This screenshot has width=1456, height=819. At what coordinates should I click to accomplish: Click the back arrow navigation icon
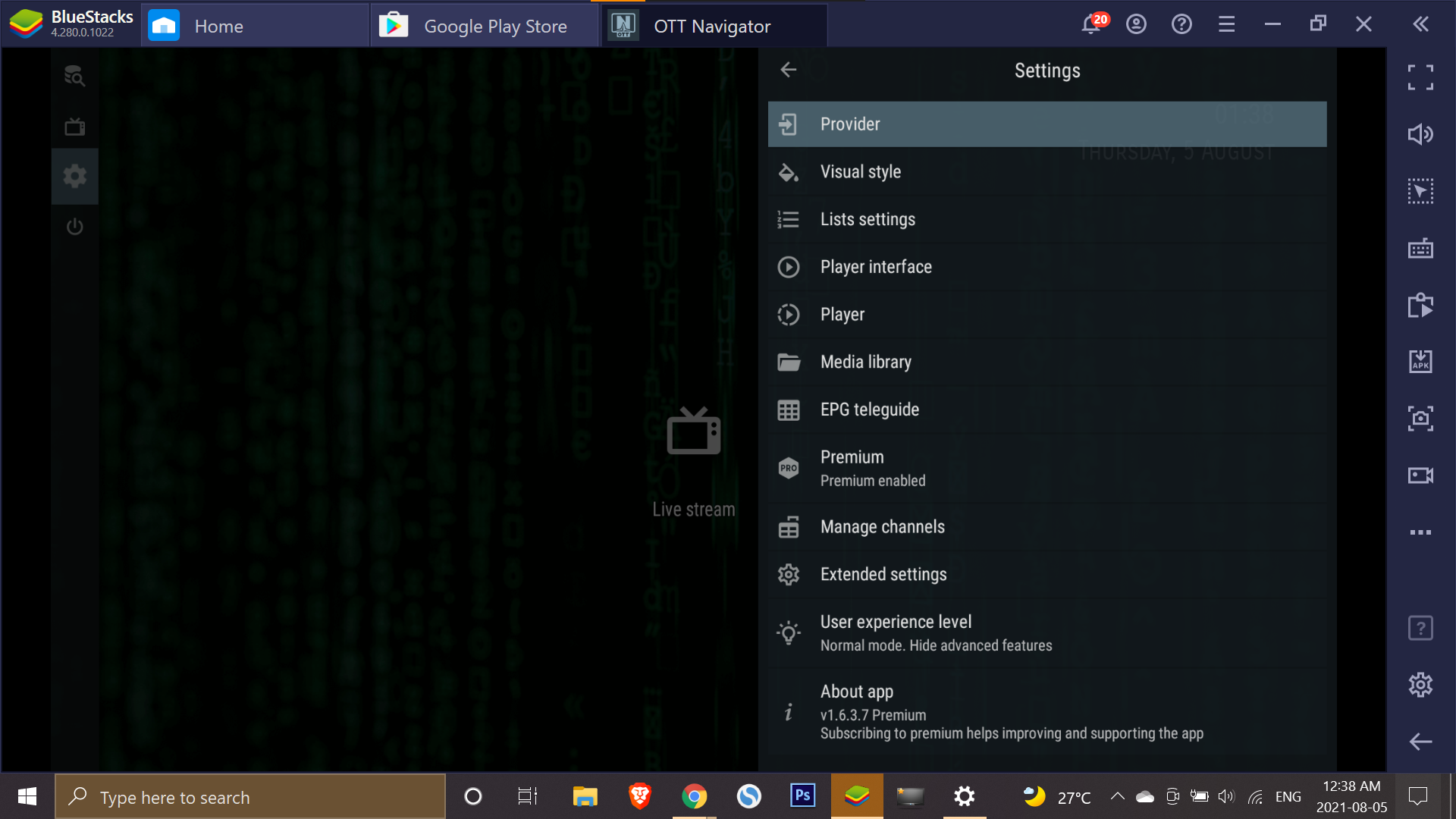789,69
